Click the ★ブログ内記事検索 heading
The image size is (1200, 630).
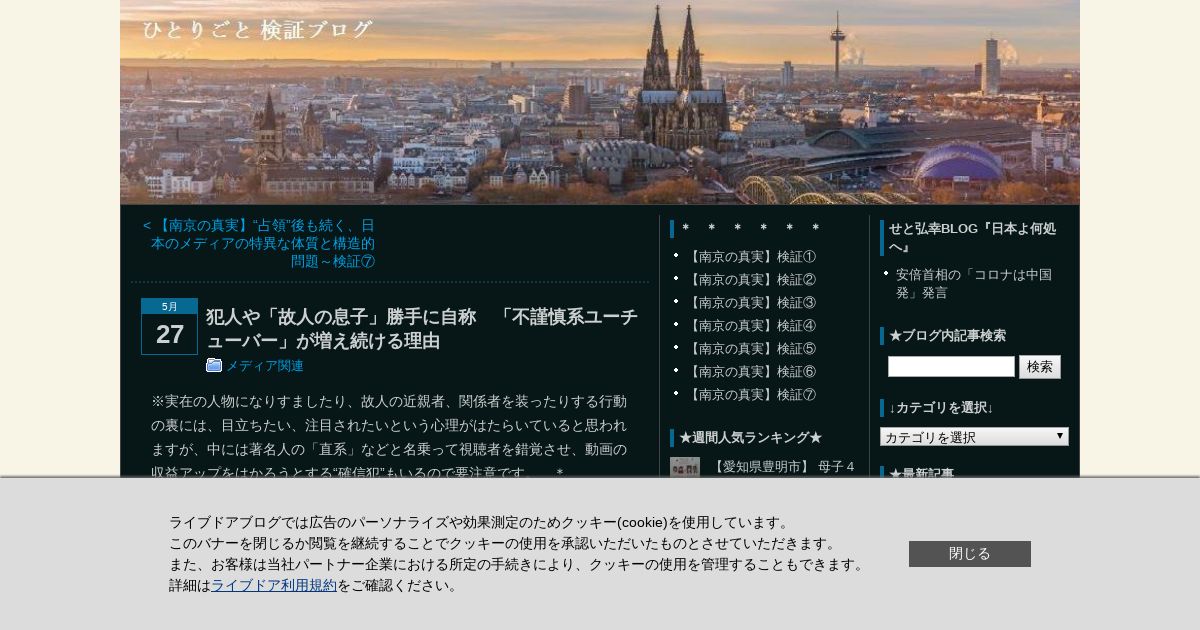[947, 335]
